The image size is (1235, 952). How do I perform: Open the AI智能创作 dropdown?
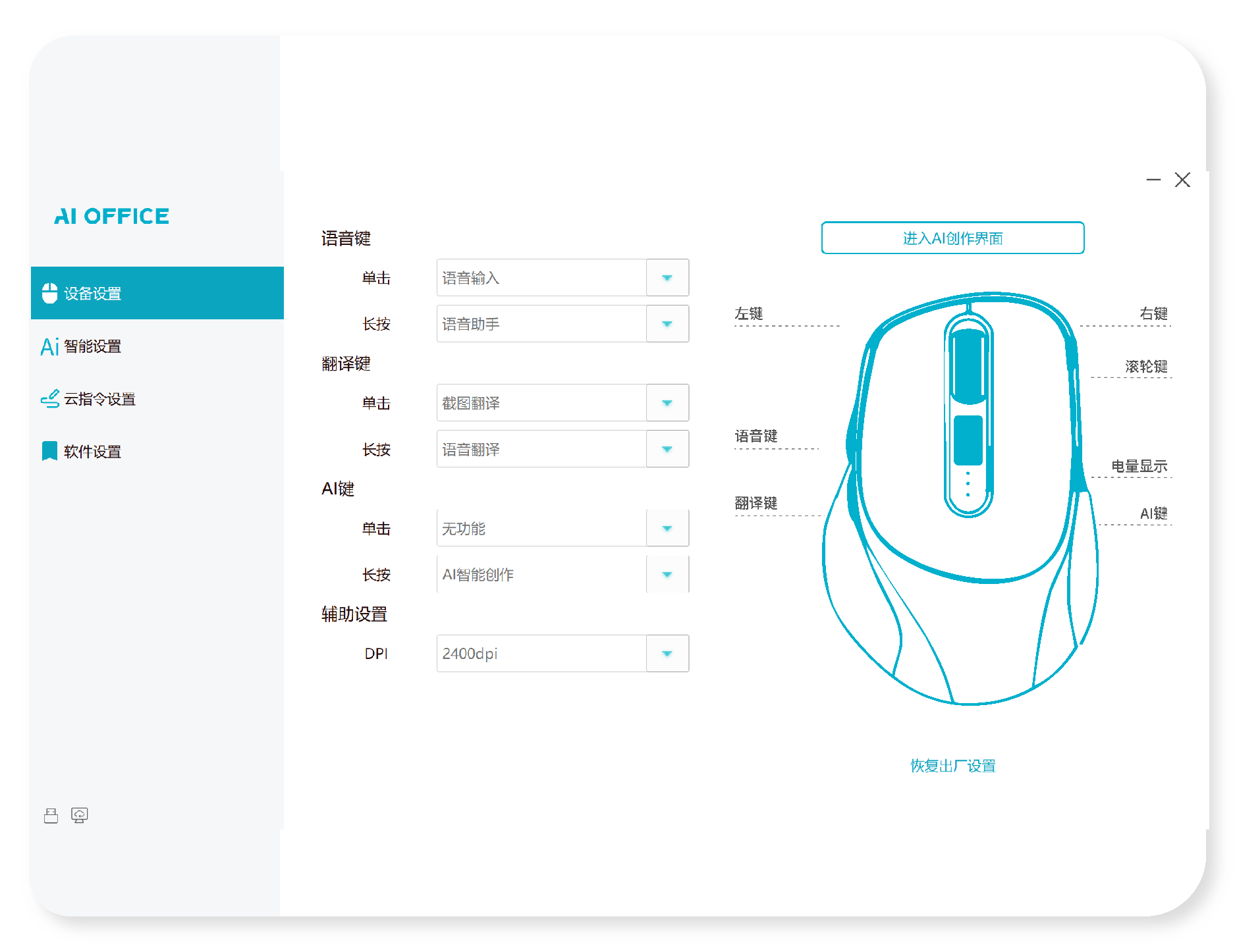coord(667,574)
